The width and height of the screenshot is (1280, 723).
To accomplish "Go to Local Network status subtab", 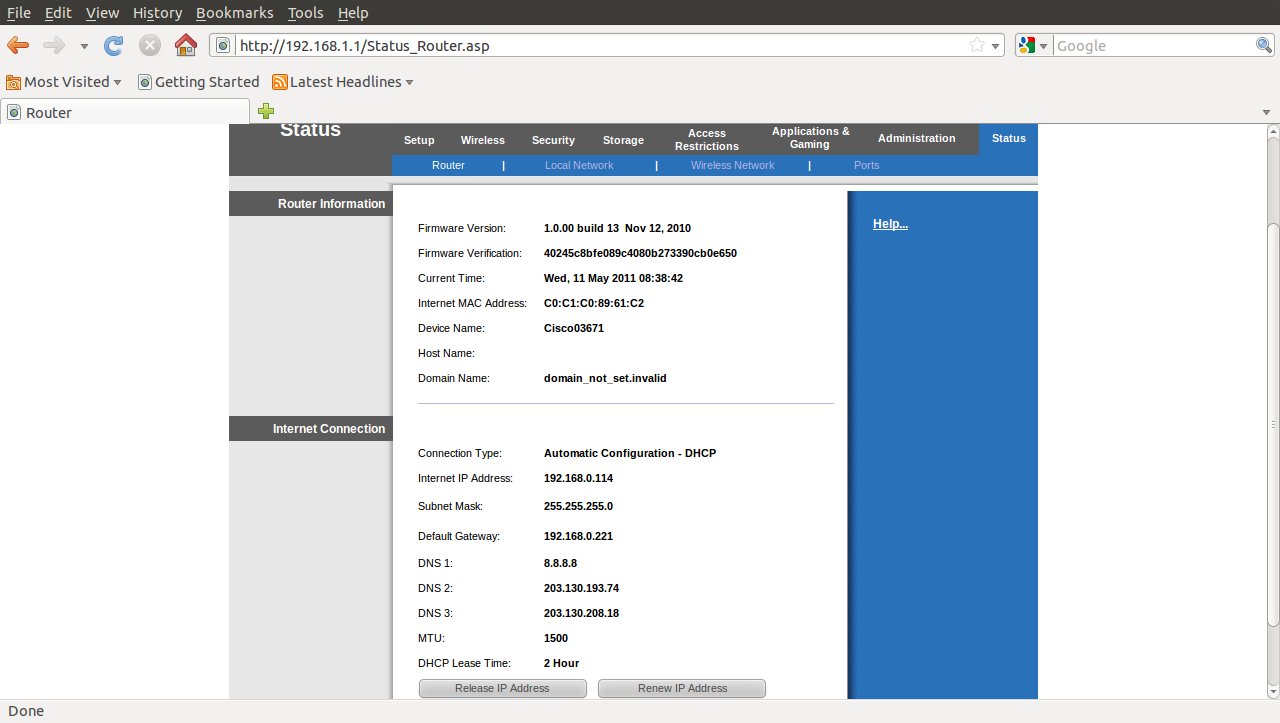I will [x=579, y=165].
